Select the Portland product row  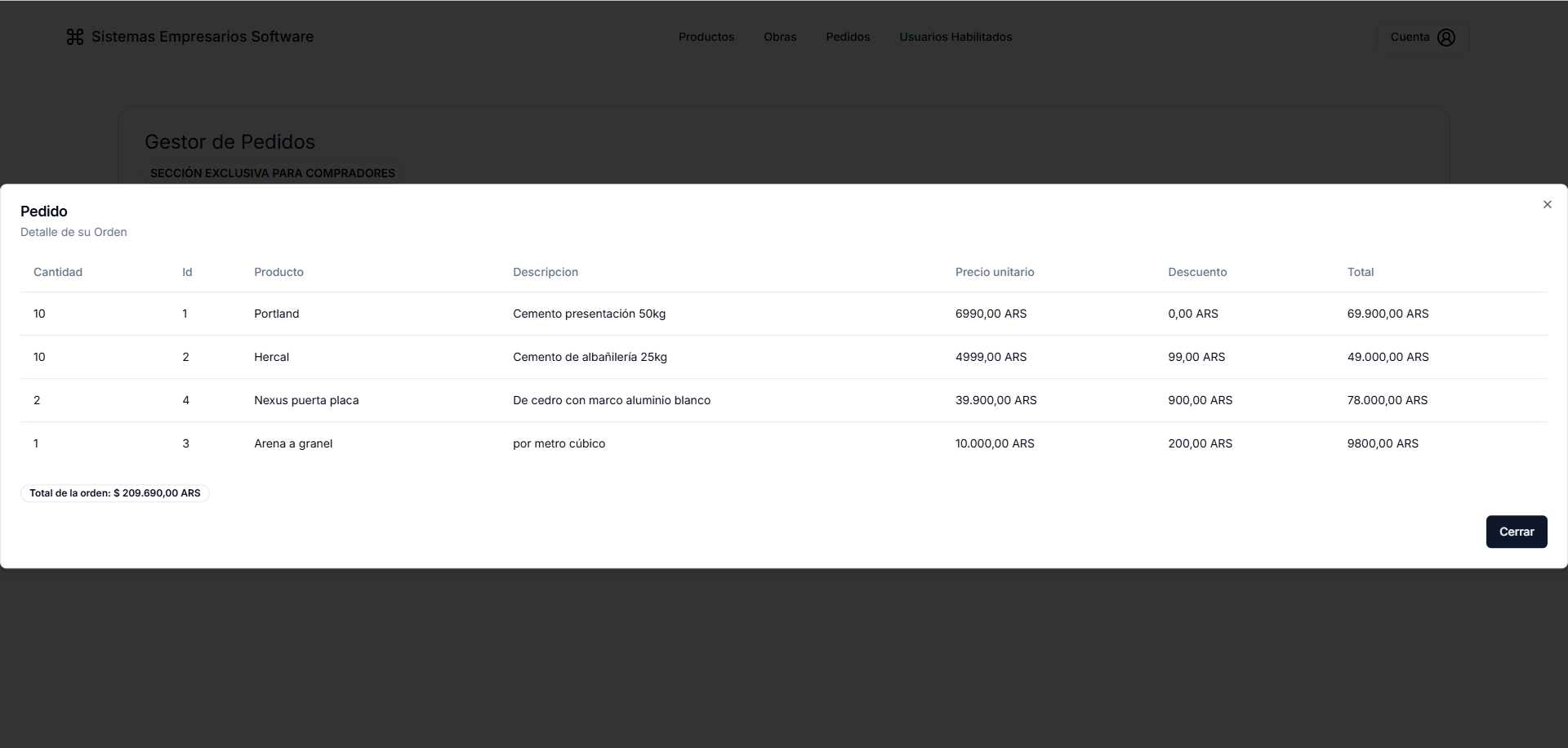(276, 314)
